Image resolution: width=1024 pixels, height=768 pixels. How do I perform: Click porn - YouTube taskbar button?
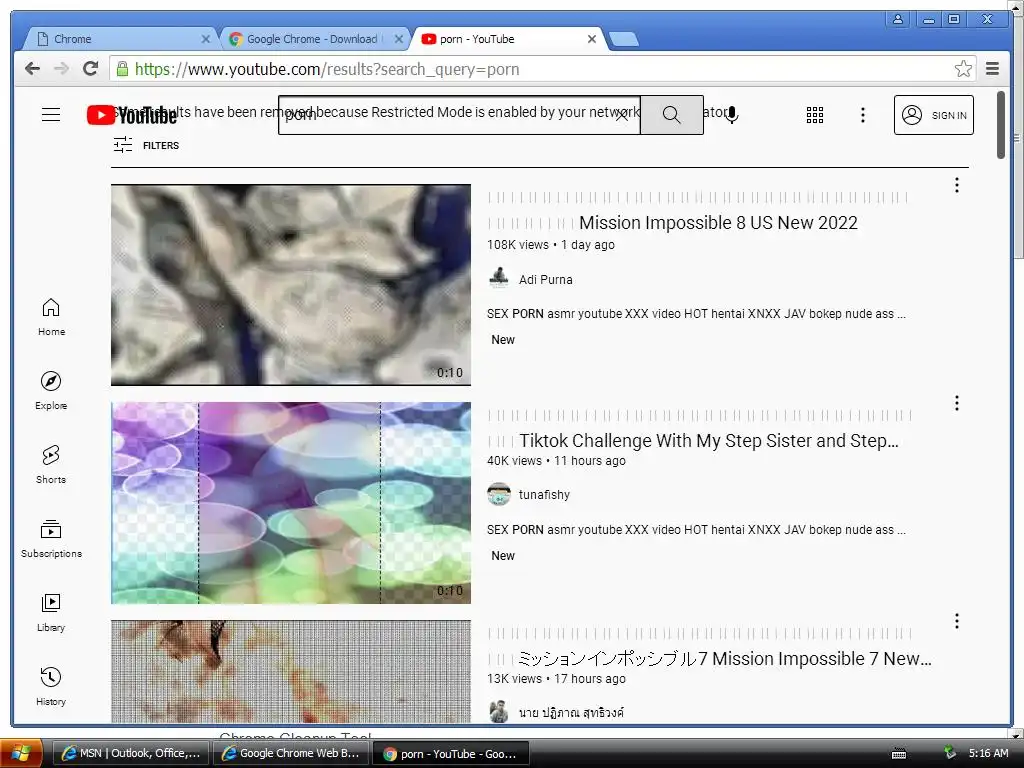click(451, 754)
